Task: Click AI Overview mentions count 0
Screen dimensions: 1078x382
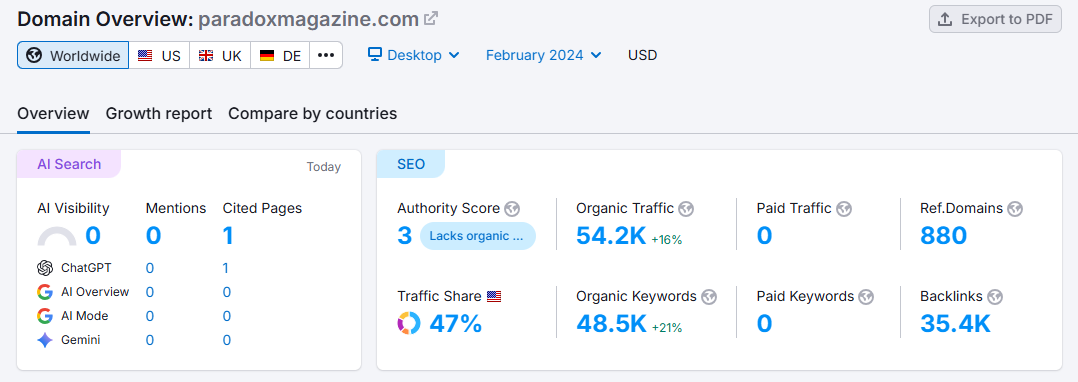Action: pyautogui.click(x=150, y=292)
